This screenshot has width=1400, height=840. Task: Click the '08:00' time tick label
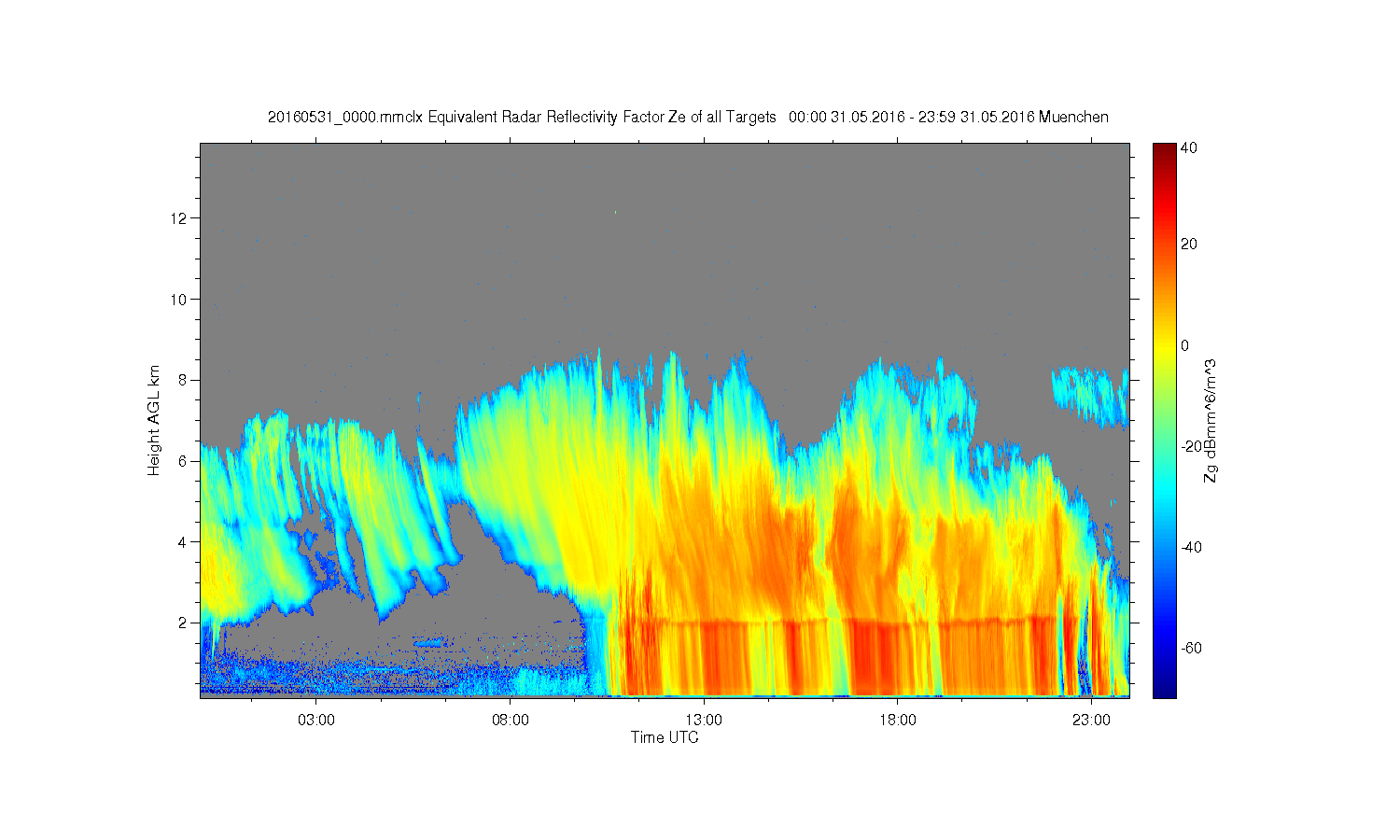pos(510,721)
